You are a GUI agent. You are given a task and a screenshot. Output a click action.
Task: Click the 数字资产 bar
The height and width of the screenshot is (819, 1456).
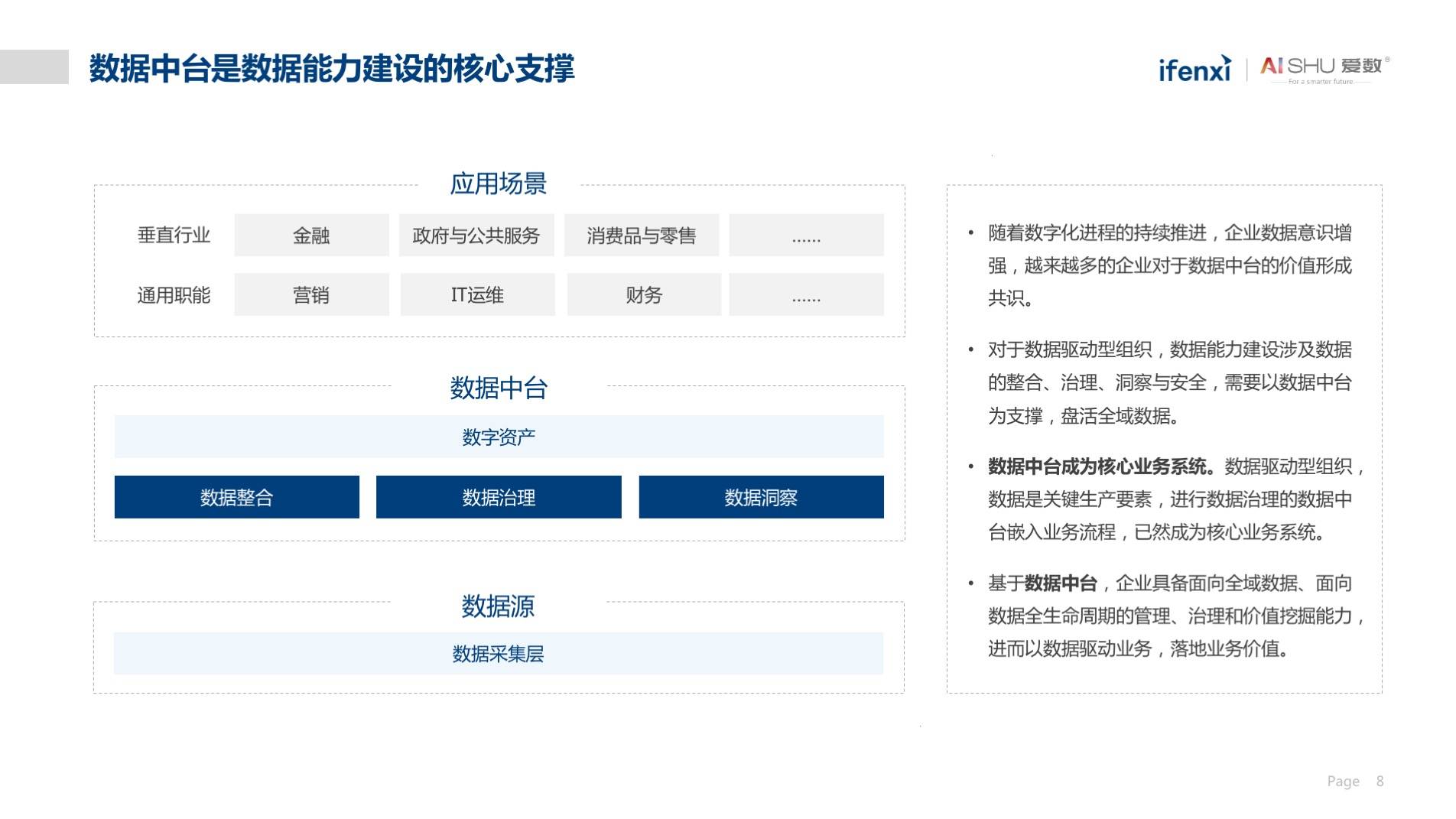tap(499, 437)
